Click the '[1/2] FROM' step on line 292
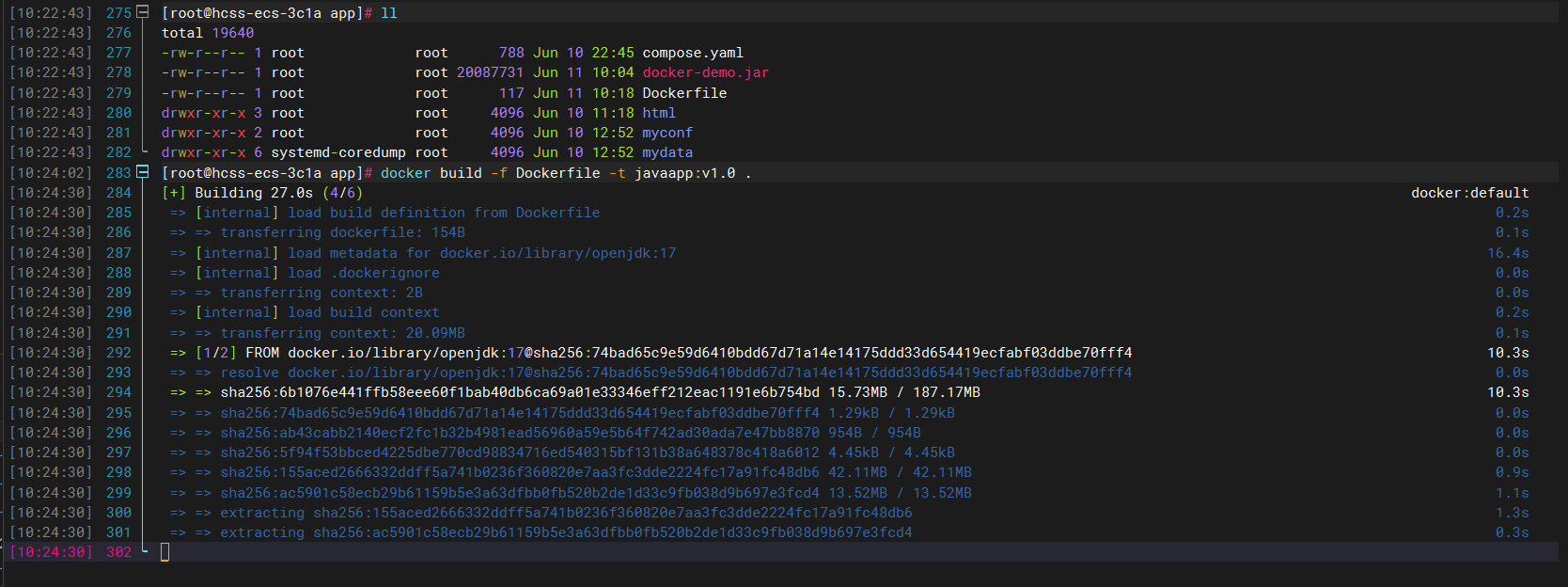 (237, 353)
